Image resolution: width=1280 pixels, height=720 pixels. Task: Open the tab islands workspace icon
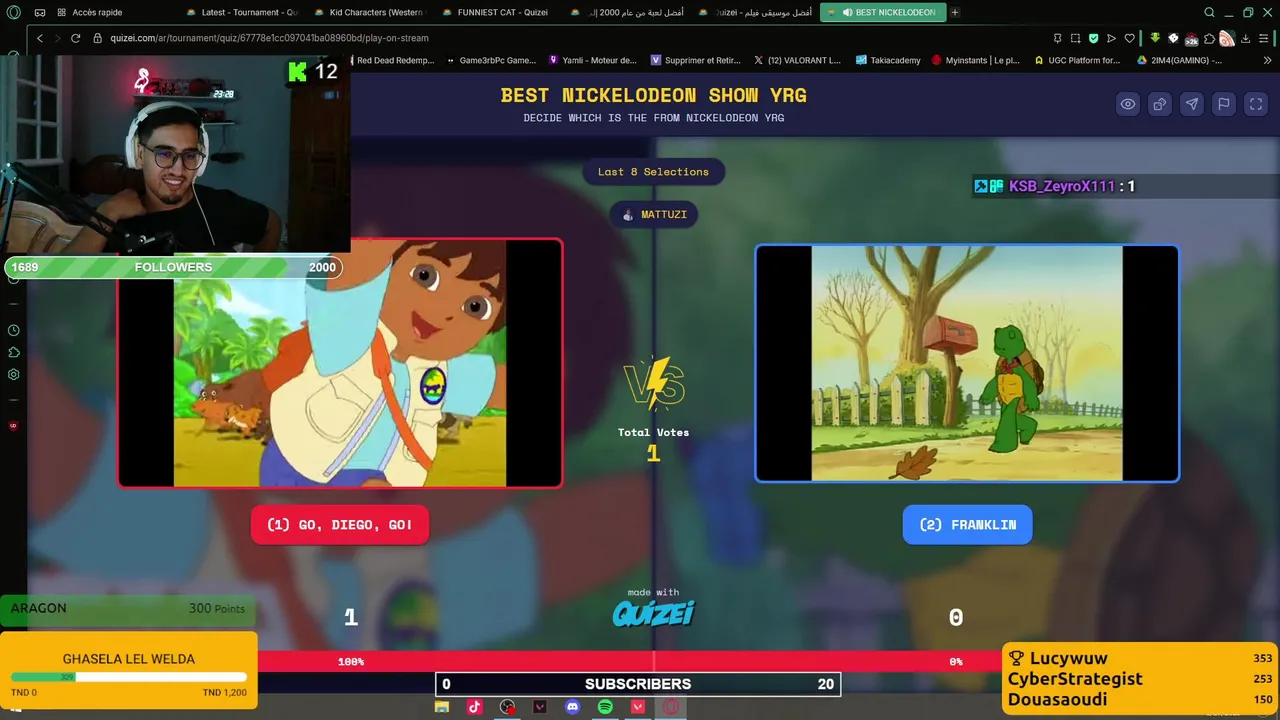click(40, 13)
